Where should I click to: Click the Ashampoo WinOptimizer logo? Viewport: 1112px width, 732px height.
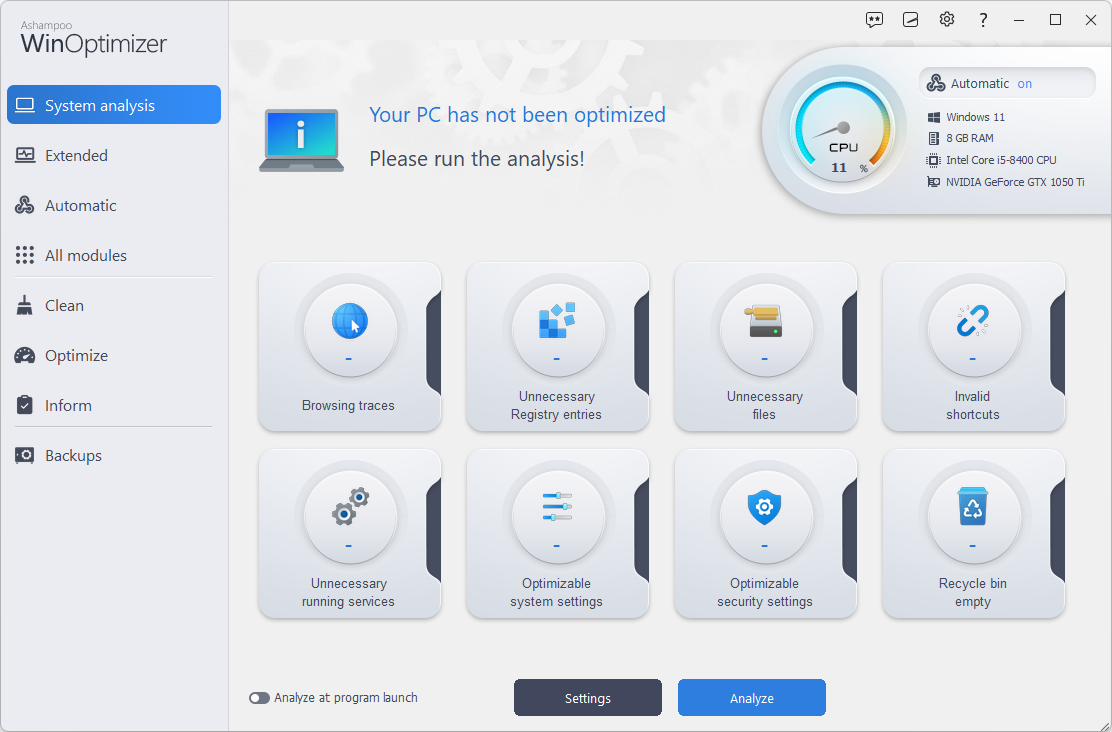pos(94,38)
